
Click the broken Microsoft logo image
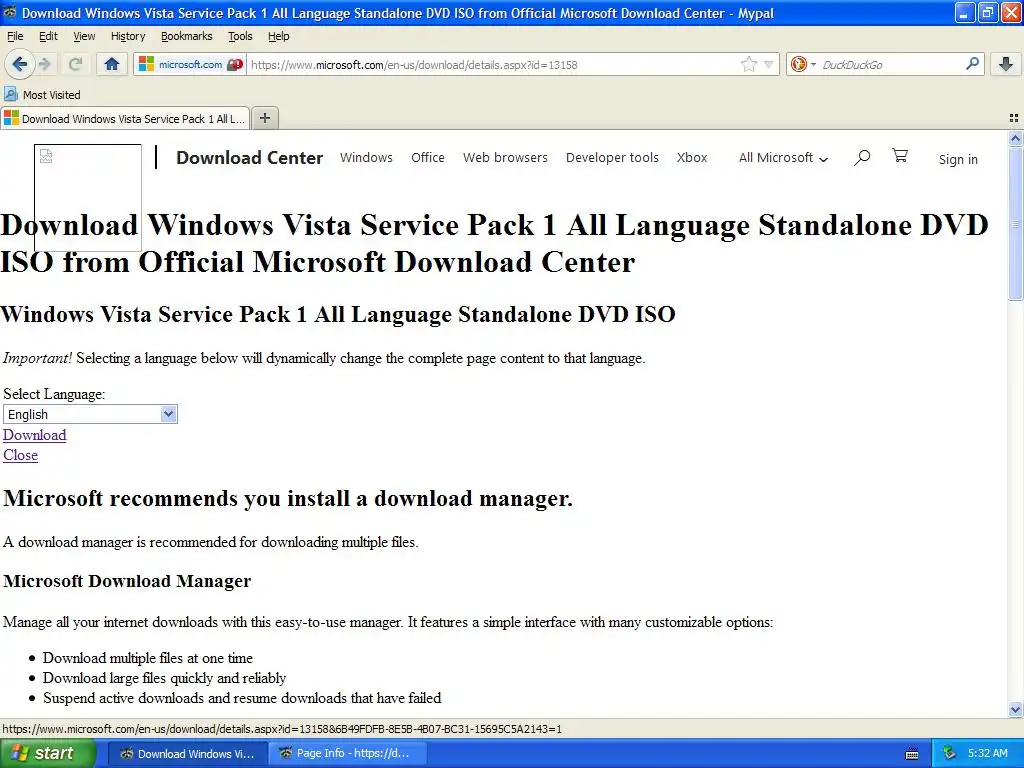point(88,198)
